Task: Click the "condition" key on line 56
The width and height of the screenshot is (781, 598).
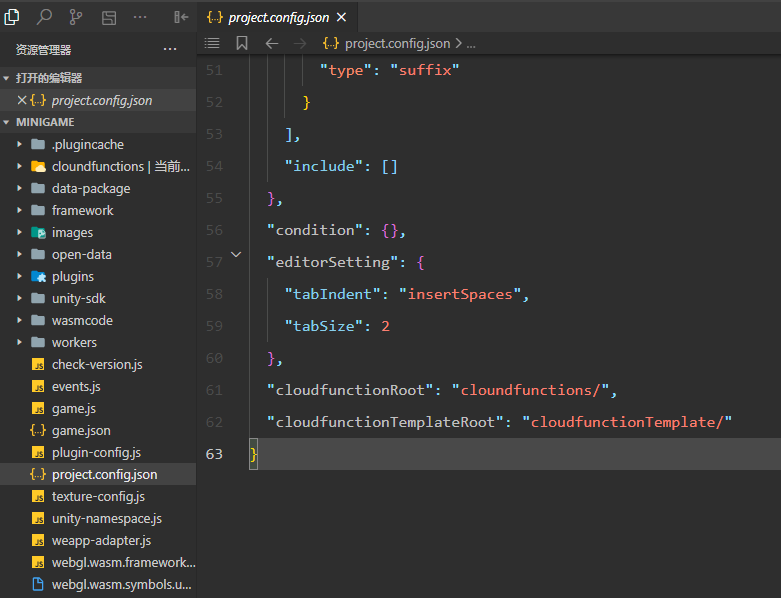Action: (315, 230)
